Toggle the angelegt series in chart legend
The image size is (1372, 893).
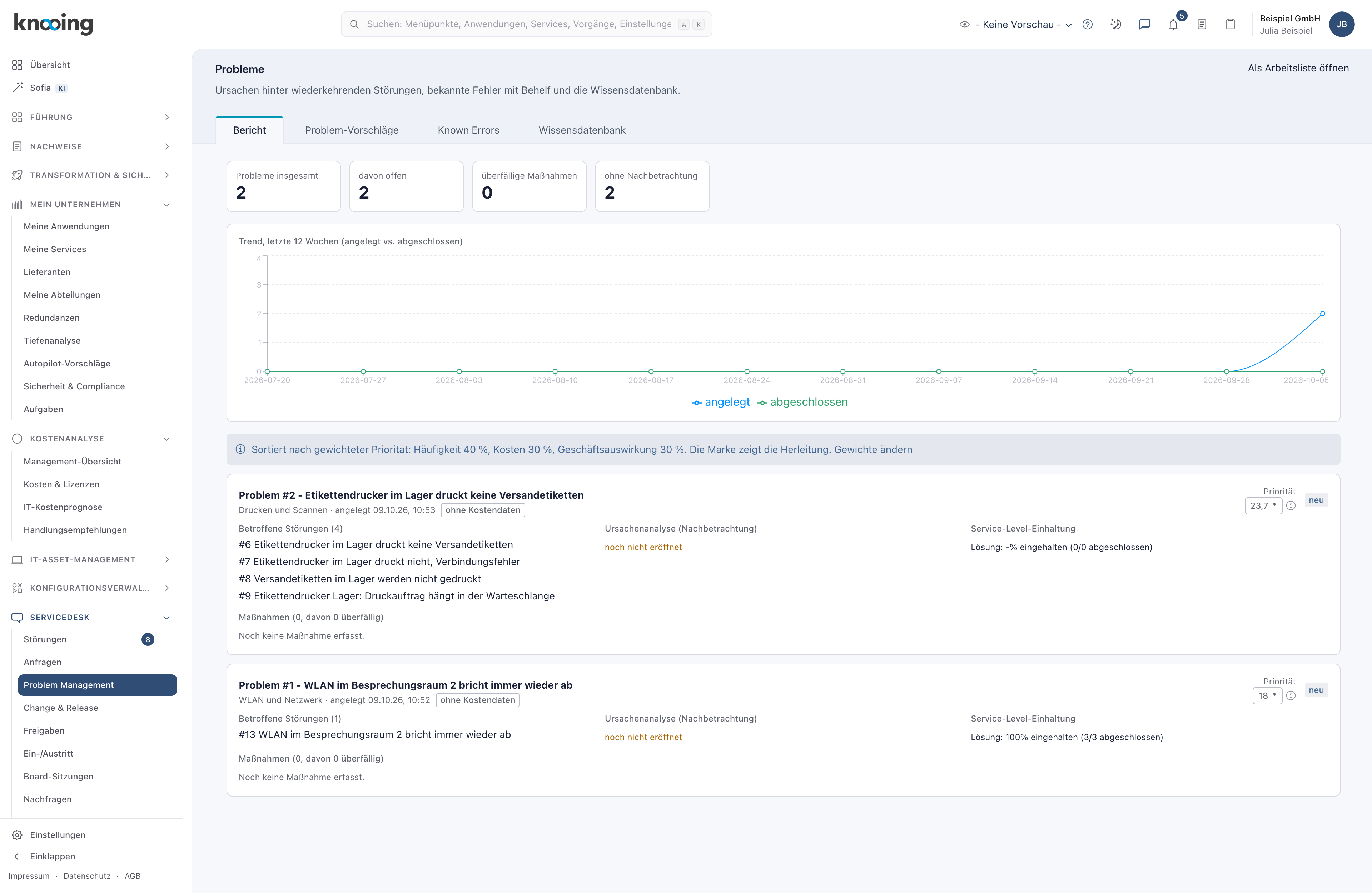pos(721,403)
